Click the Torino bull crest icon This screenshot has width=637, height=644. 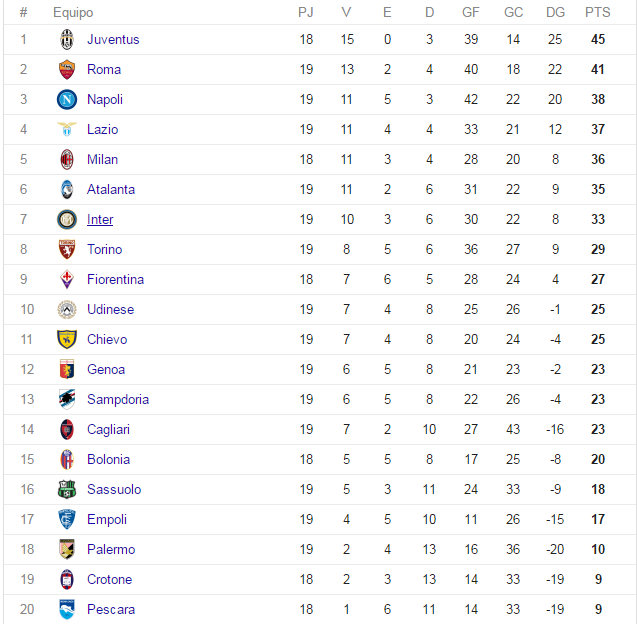(x=67, y=249)
